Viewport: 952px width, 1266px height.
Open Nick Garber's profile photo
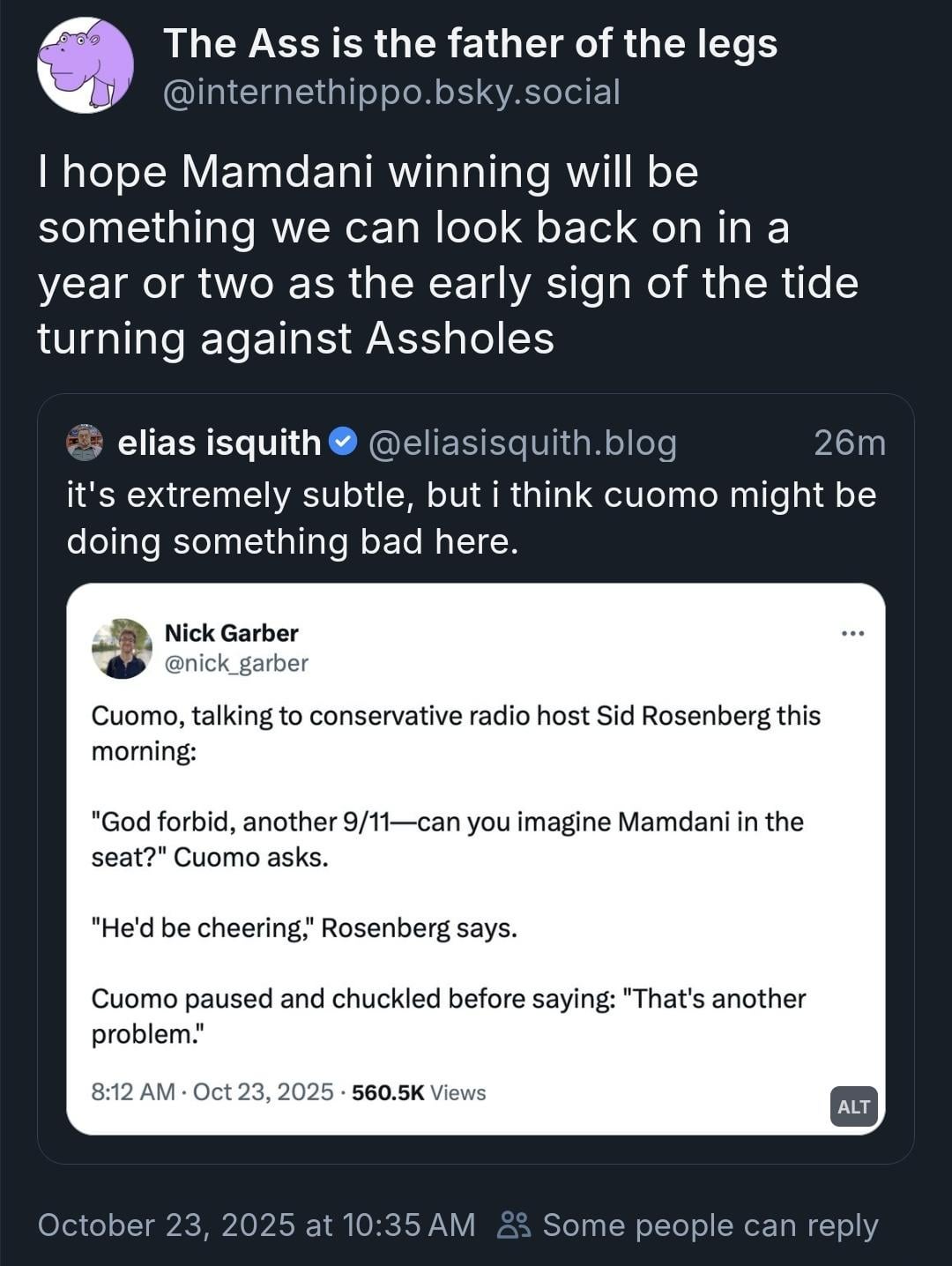[122, 648]
